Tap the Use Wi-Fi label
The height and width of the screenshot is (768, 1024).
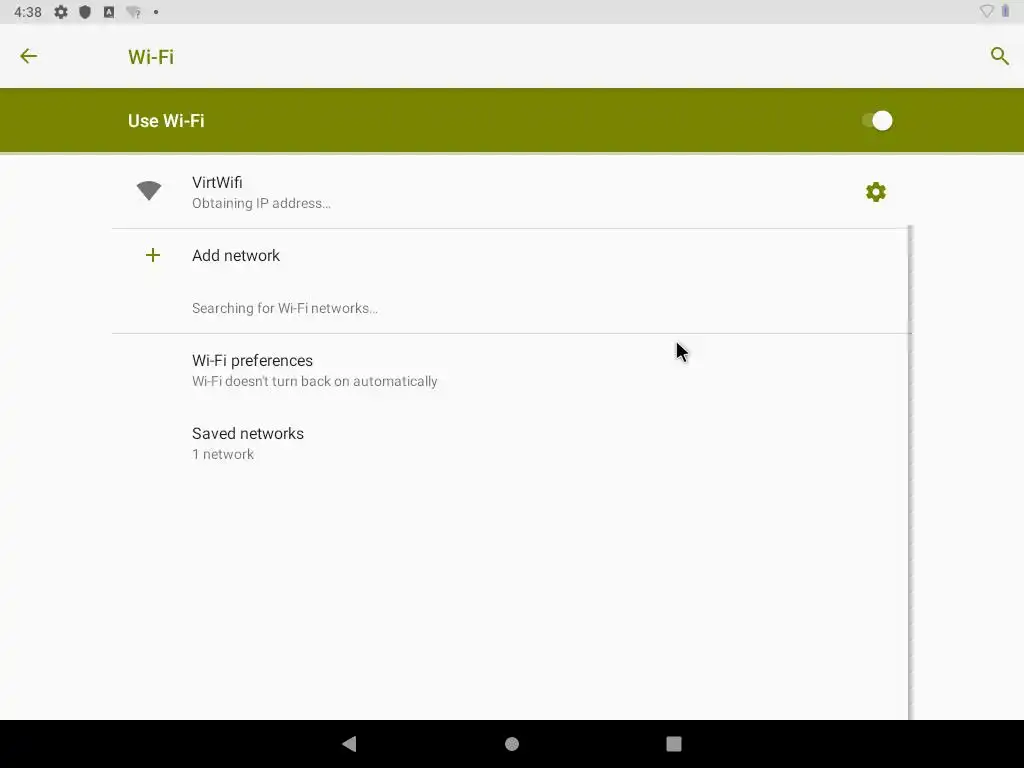(166, 121)
